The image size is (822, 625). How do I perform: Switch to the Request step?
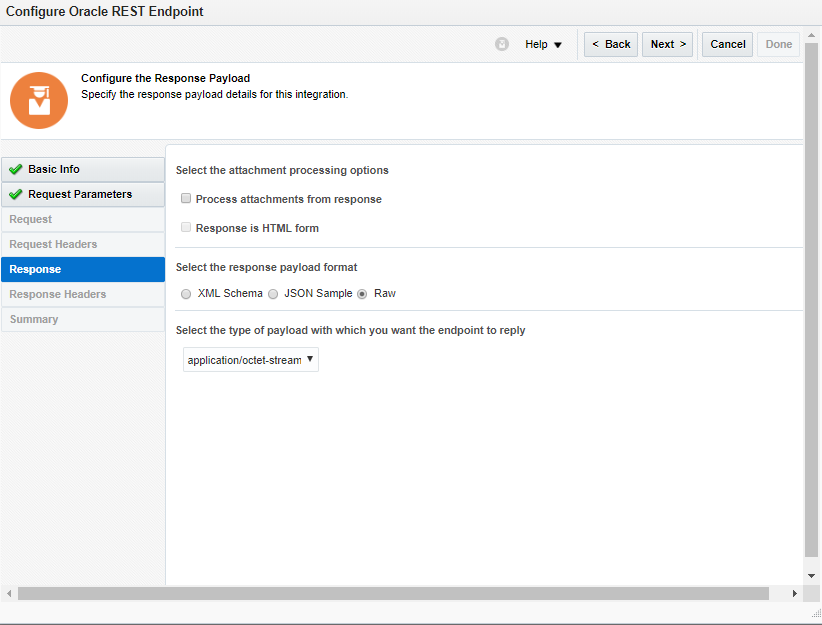click(x=83, y=219)
